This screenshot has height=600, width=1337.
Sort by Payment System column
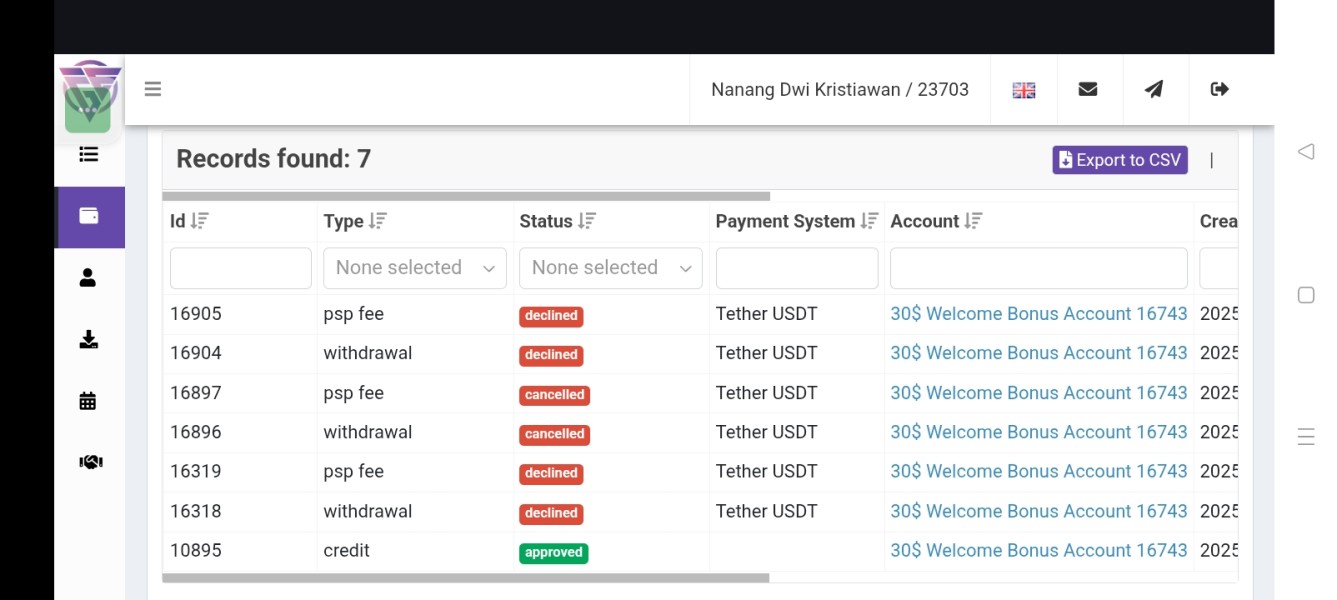(869, 221)
